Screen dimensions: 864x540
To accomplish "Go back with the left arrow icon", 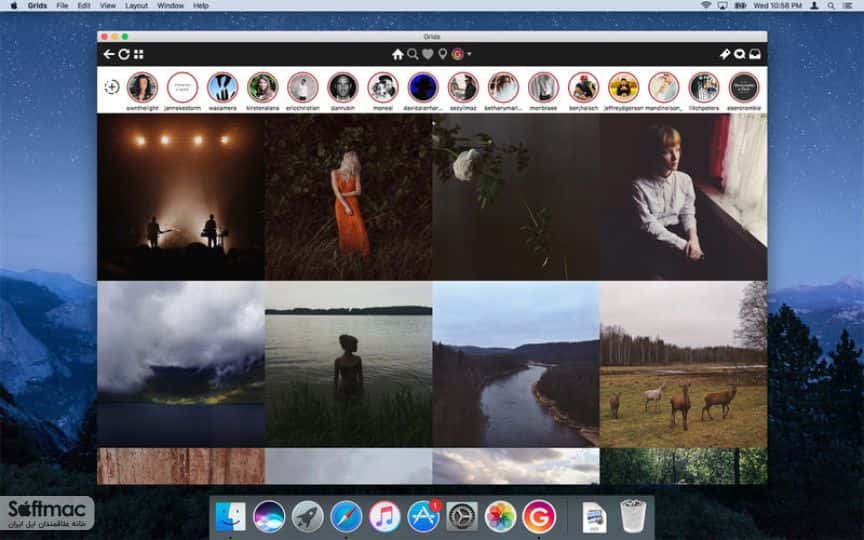I will 109,54.
